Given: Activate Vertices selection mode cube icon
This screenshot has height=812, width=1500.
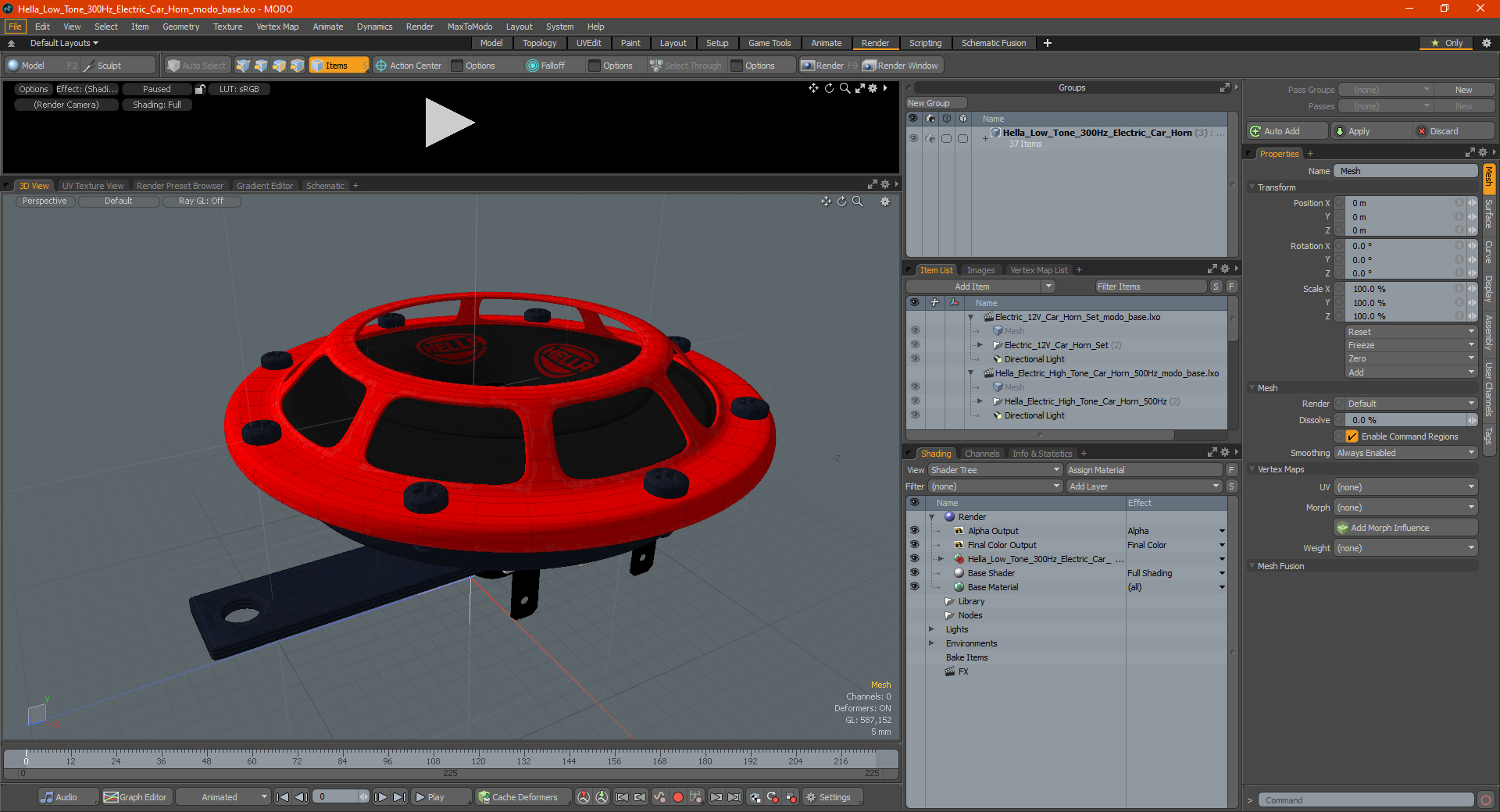Looking at the screenshot, I should pos(243,66).
